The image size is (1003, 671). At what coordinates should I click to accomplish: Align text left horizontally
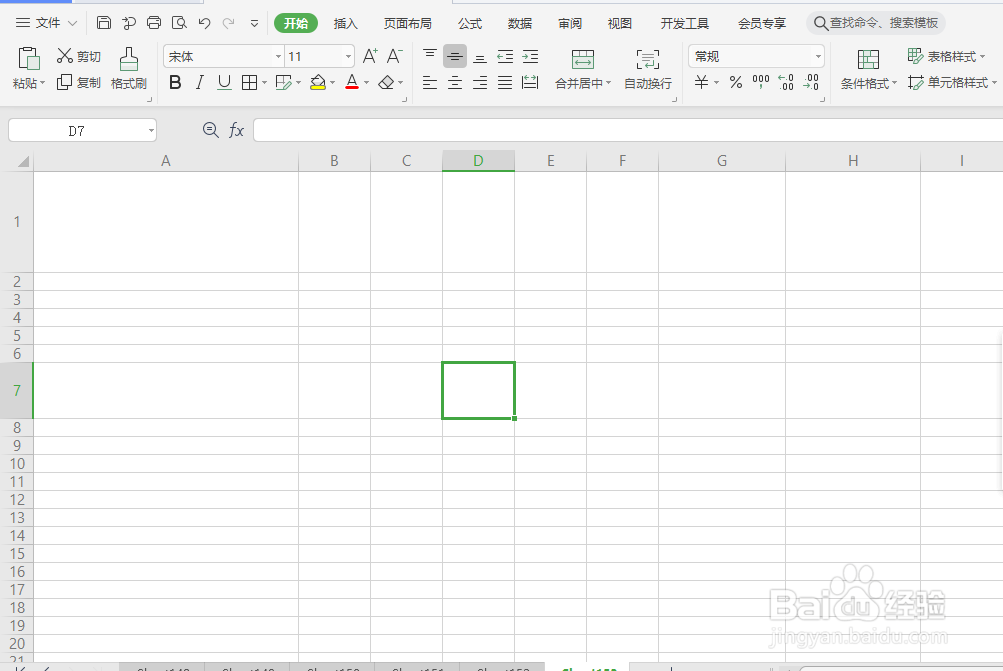point(430,83)
